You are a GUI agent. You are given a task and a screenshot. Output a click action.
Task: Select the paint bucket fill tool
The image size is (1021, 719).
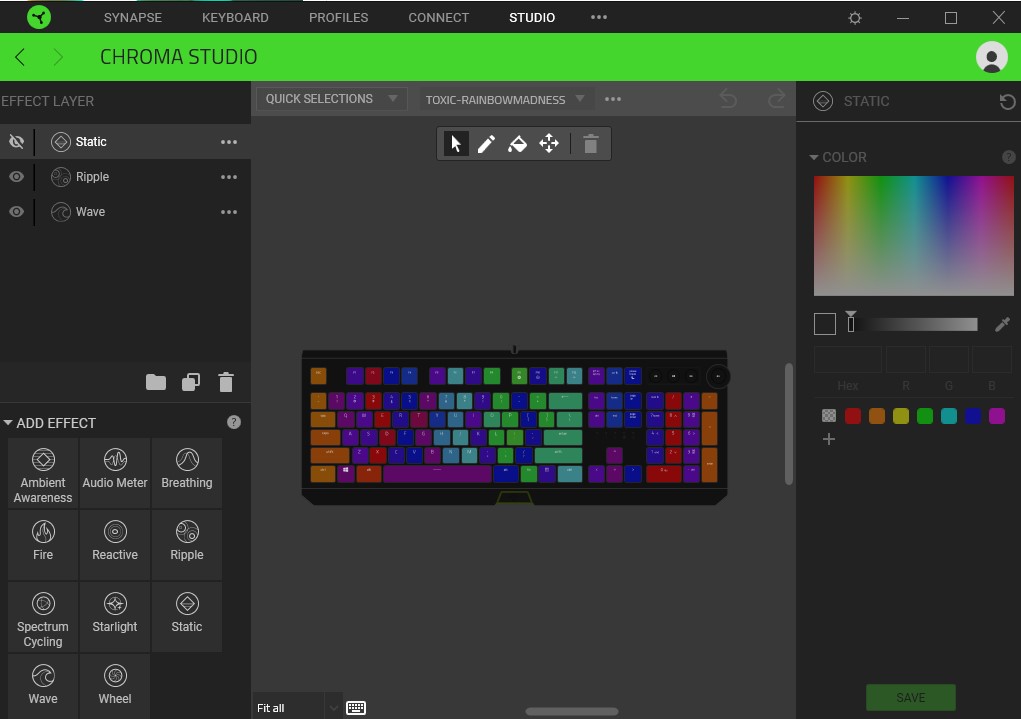coord(518,143)
